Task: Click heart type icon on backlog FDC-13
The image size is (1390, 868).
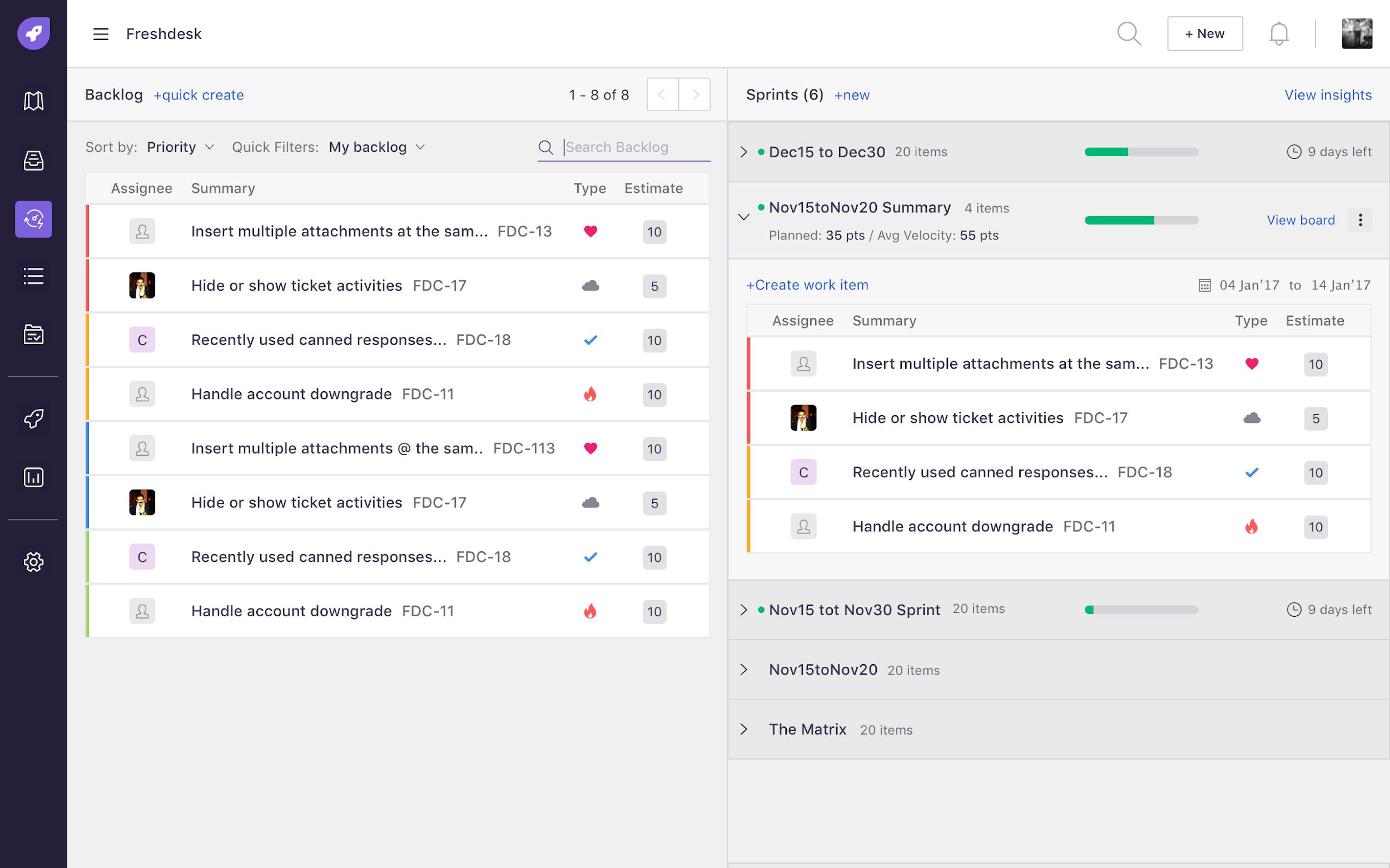Action: tap(590, 231)
